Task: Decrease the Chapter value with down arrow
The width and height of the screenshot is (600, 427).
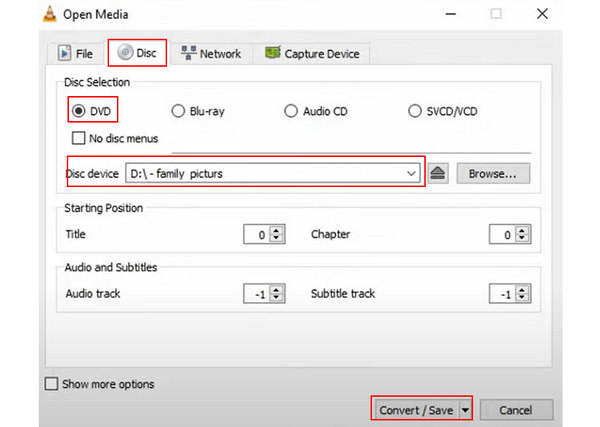Action: [x=522, y=238]
